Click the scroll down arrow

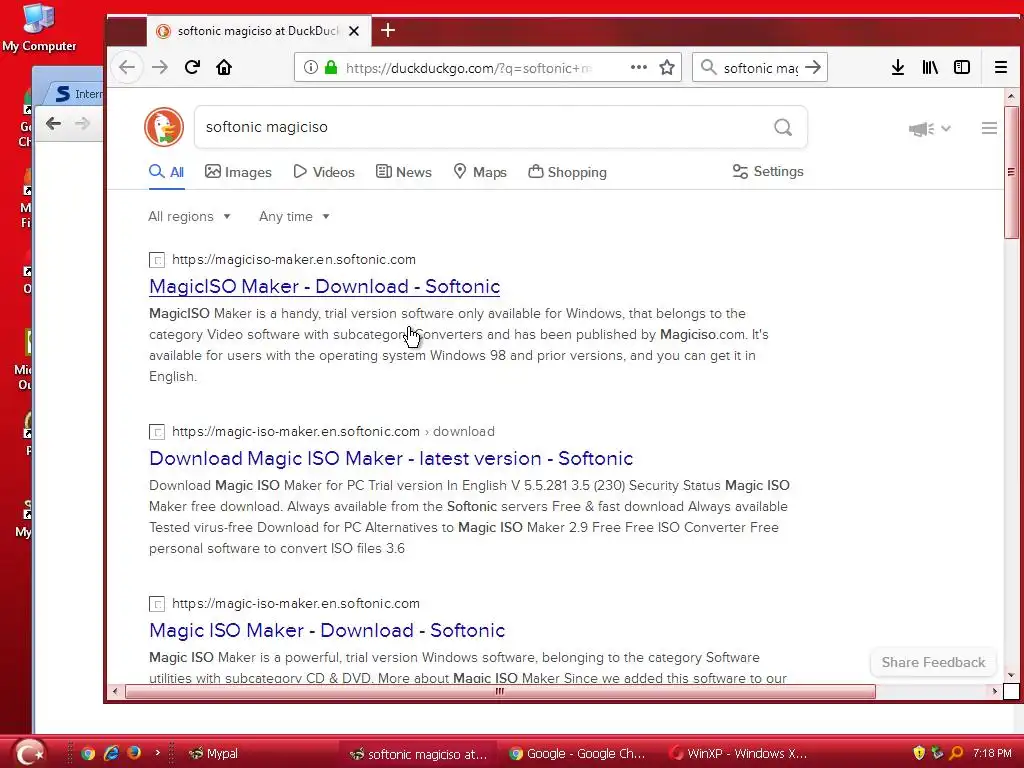[x=1011, y=675]
